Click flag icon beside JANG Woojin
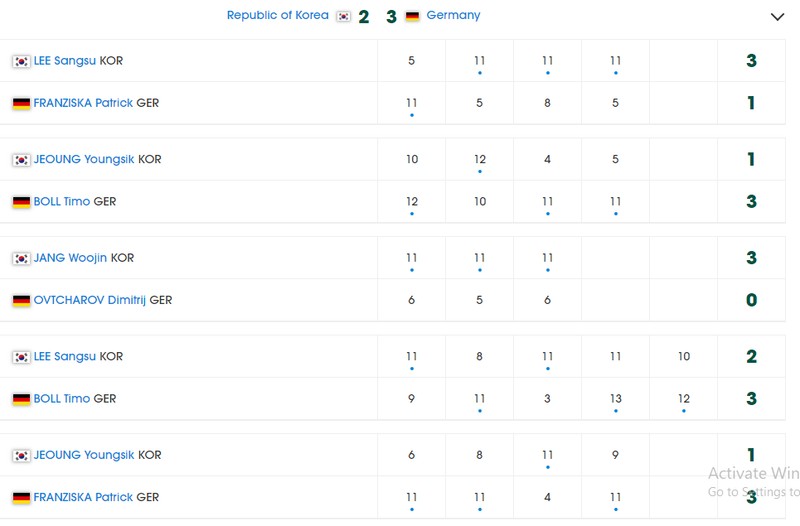The height and width of the screenshot is (526, 800). pyautogui.click(x=21, y=259)
